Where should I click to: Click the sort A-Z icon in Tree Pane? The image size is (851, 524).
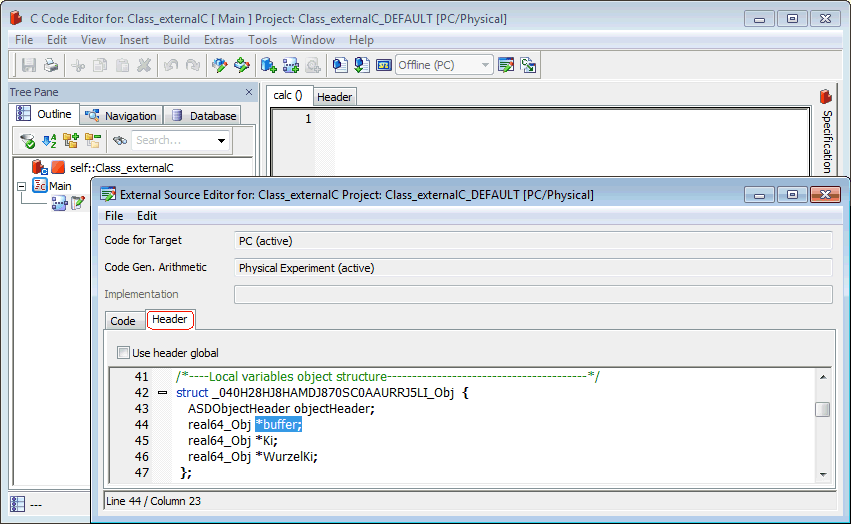pos(49,141)
